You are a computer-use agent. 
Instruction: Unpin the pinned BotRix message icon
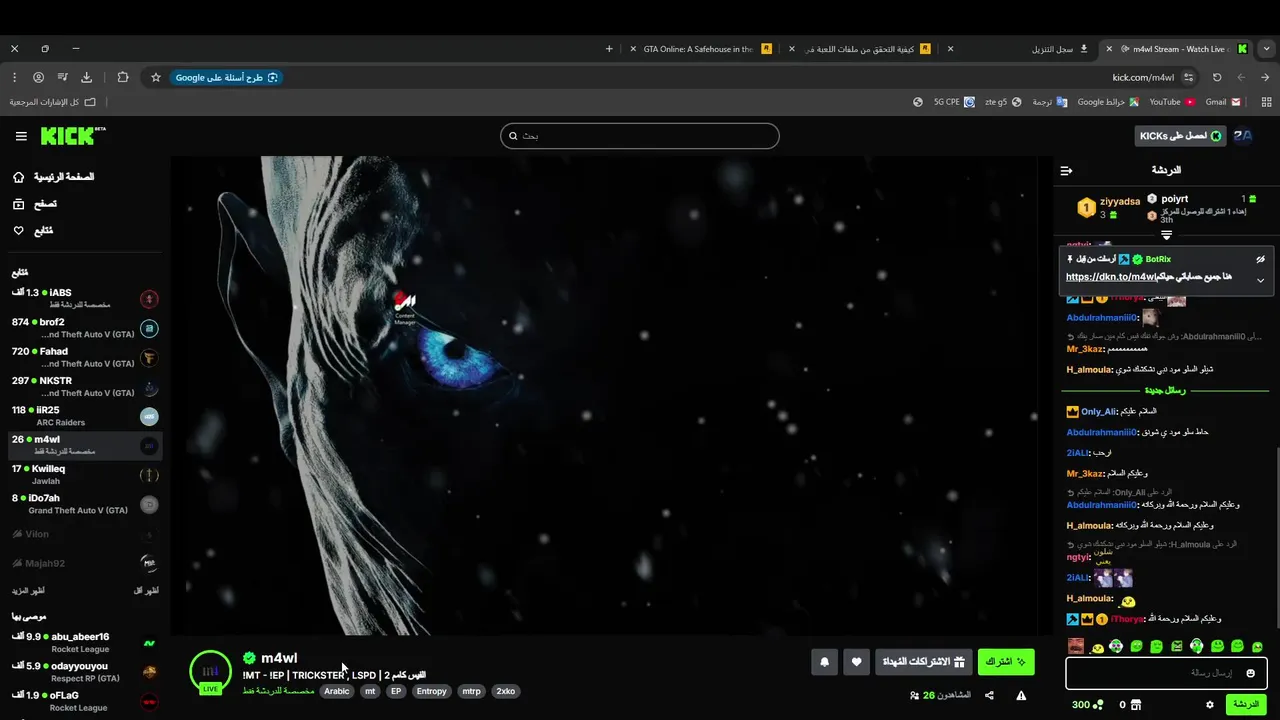point(1260,259)
